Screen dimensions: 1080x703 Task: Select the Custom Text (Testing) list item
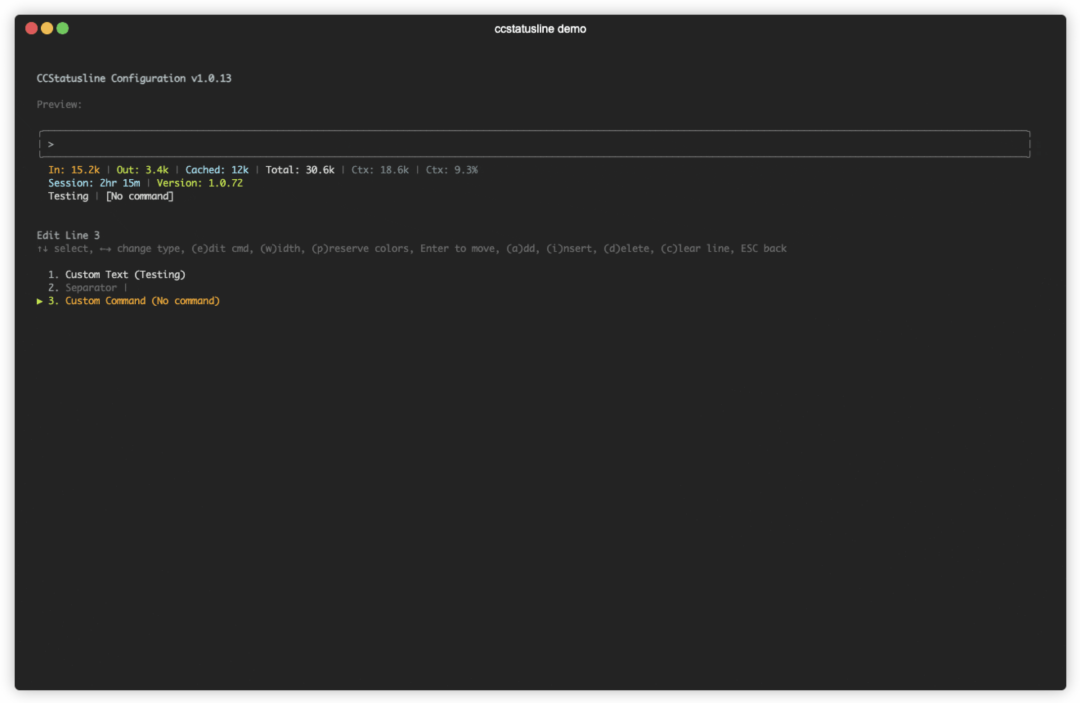[125, 274]
